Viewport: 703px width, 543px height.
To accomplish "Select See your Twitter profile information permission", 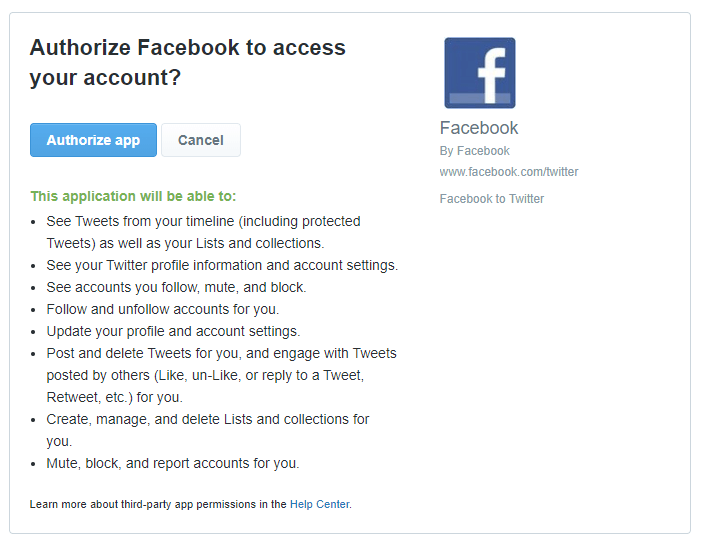I will click(x=222, y=265).
